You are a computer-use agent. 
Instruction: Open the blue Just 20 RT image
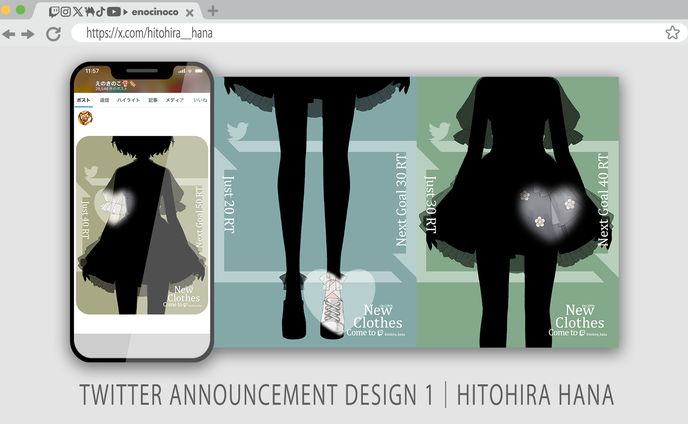315,212
